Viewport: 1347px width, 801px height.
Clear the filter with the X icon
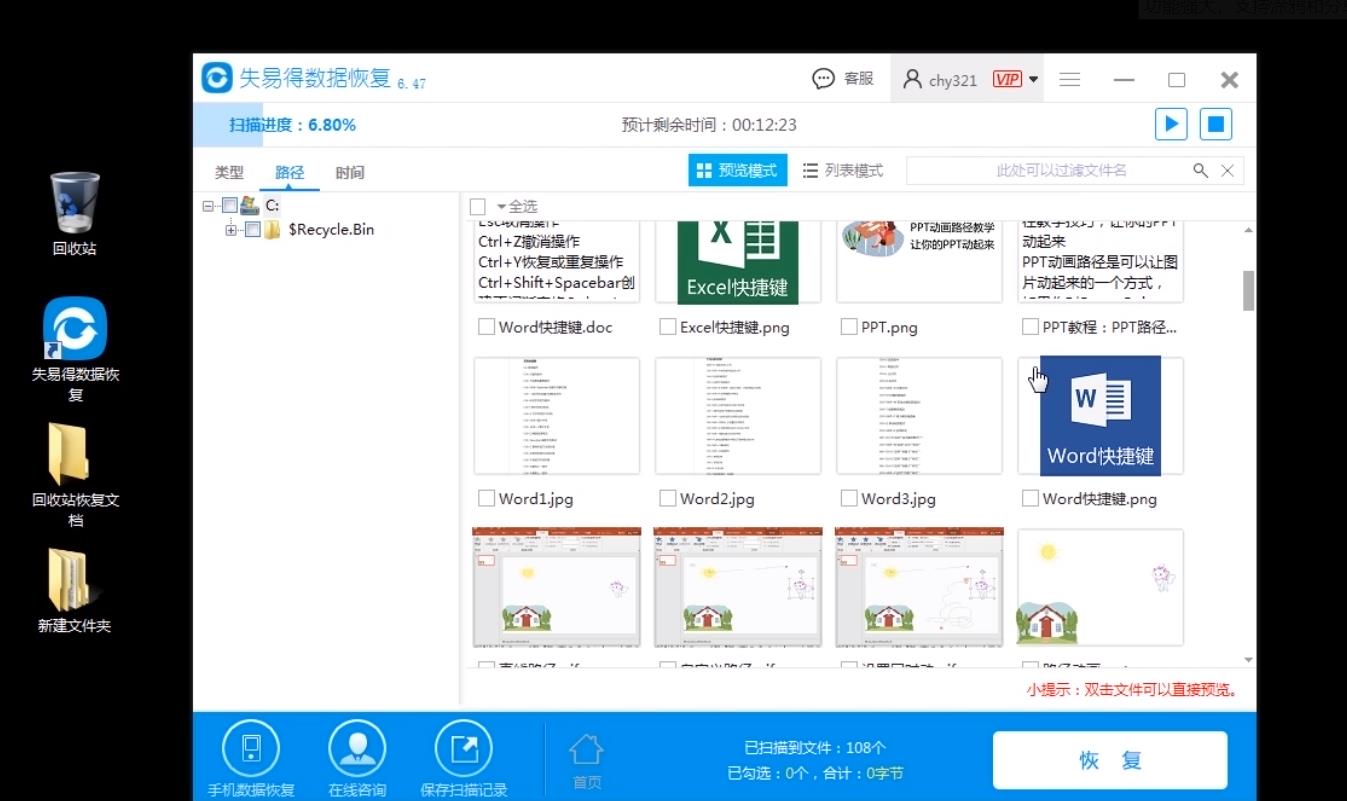click(x=1228, y=170)
